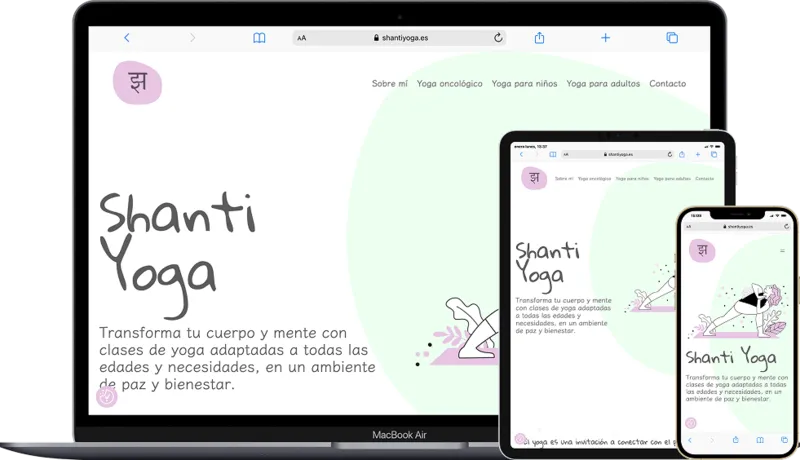Image resolution: width=800 pixels, height=460 pixels.
Task: Open Sobre mí link on iPad site
Action: click(x=564, y=178)
